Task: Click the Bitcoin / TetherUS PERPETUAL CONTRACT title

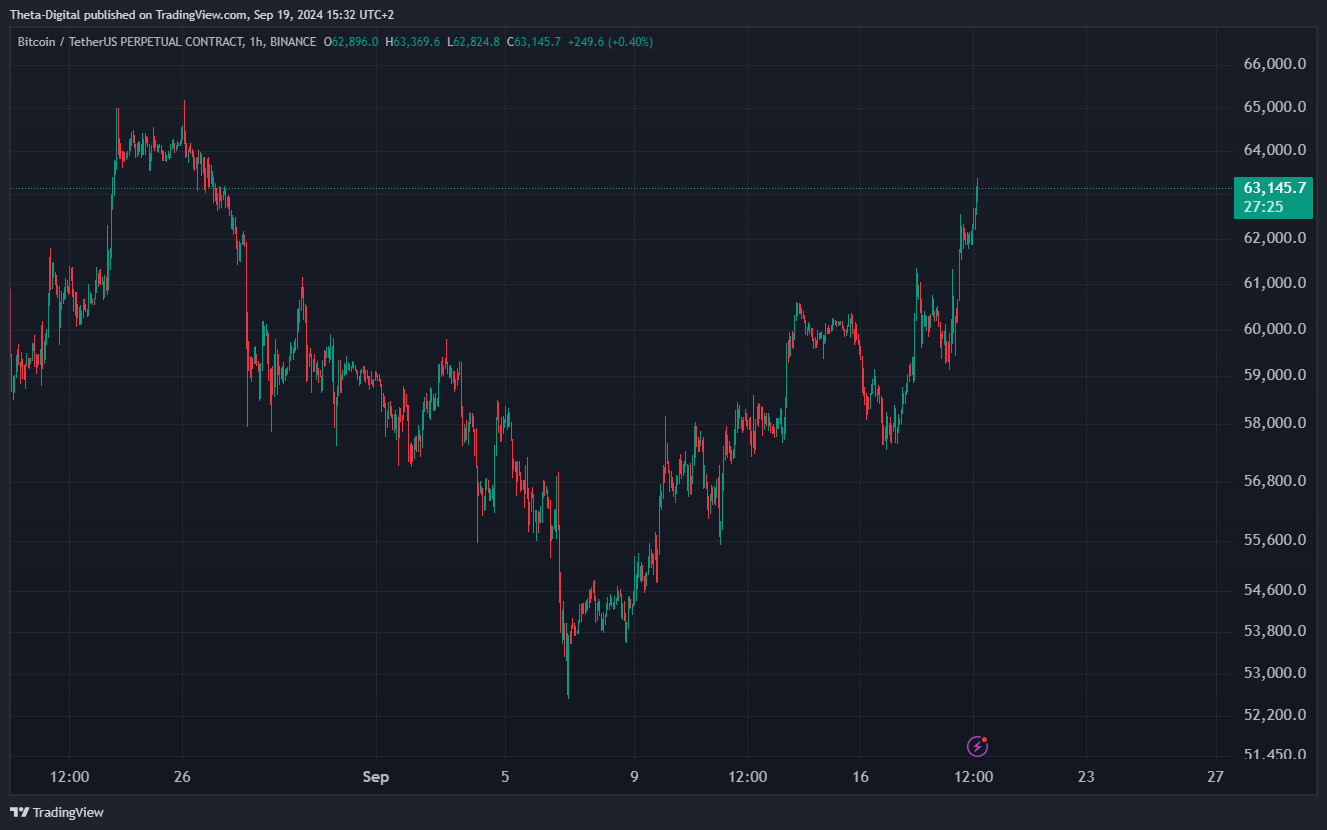Action: [x=129, y=42]
